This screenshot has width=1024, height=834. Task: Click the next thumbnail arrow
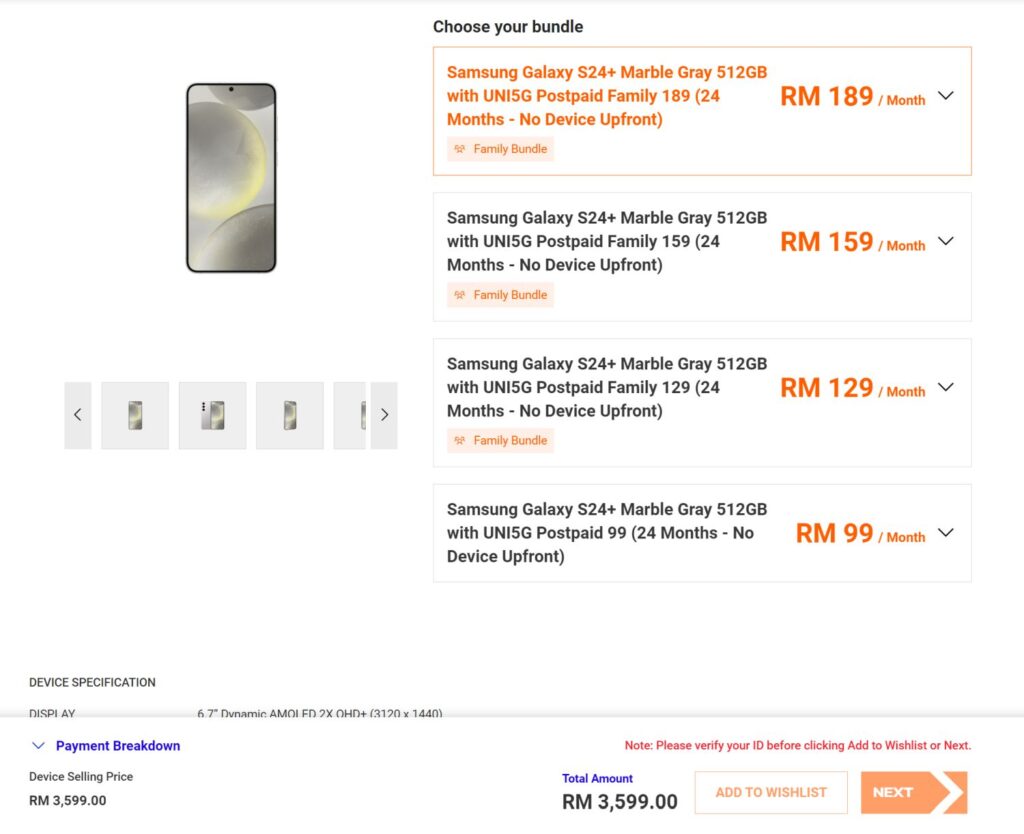coord(384,415)
